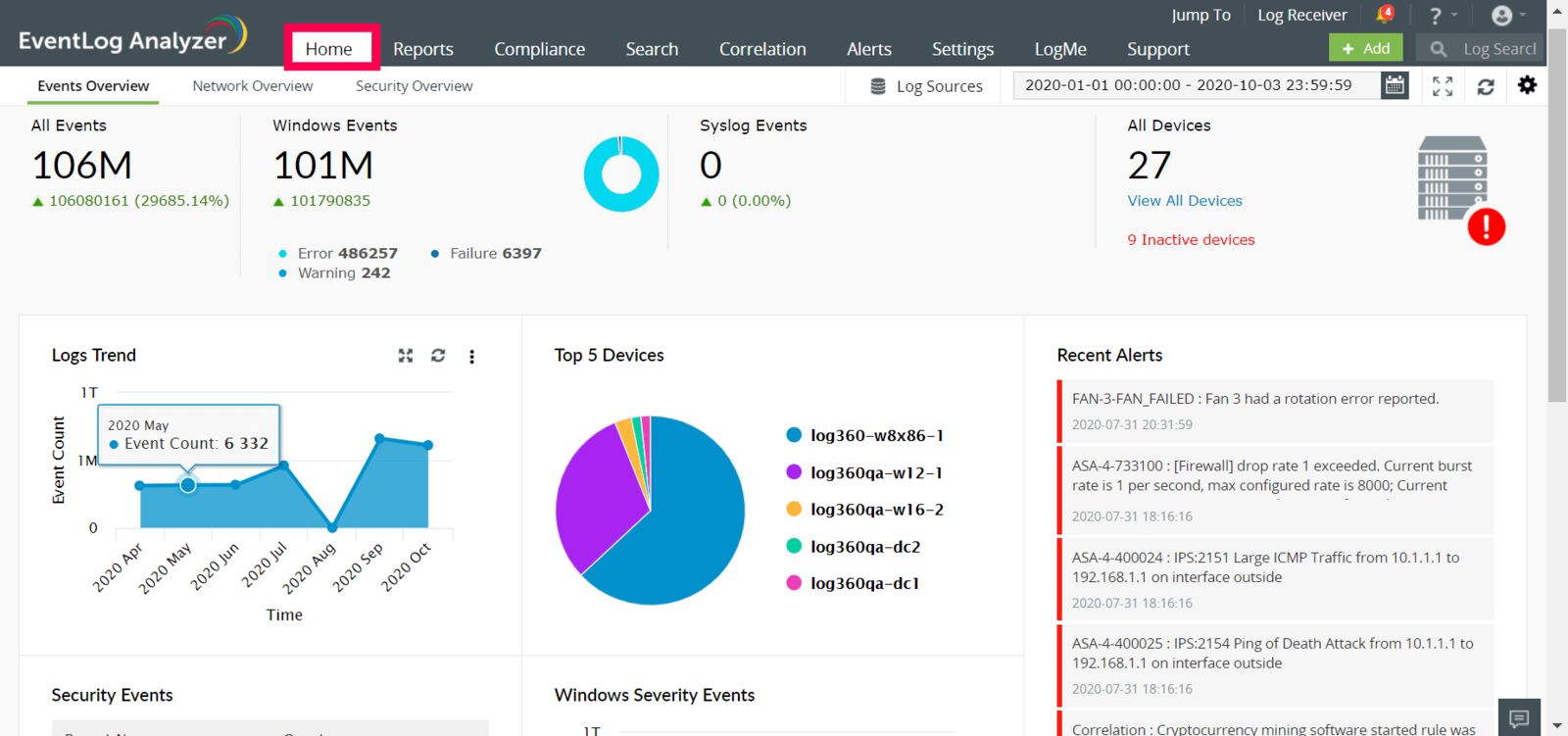Click the 2020 May data point
The height and width of the screenshot is (736, 1568).
pos(188,485)
